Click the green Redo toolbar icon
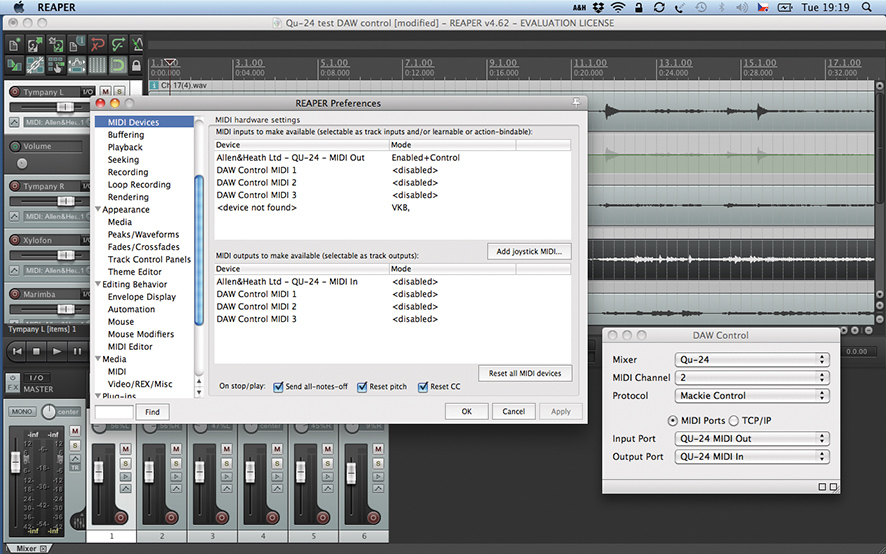Viewport: 886px width, 554px height. coord(118,44)
